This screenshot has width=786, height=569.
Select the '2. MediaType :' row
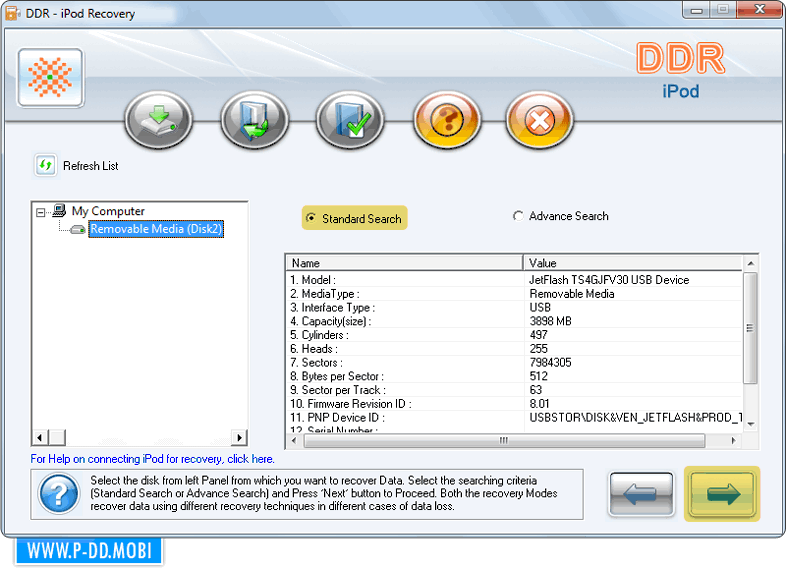click(514, 294)
